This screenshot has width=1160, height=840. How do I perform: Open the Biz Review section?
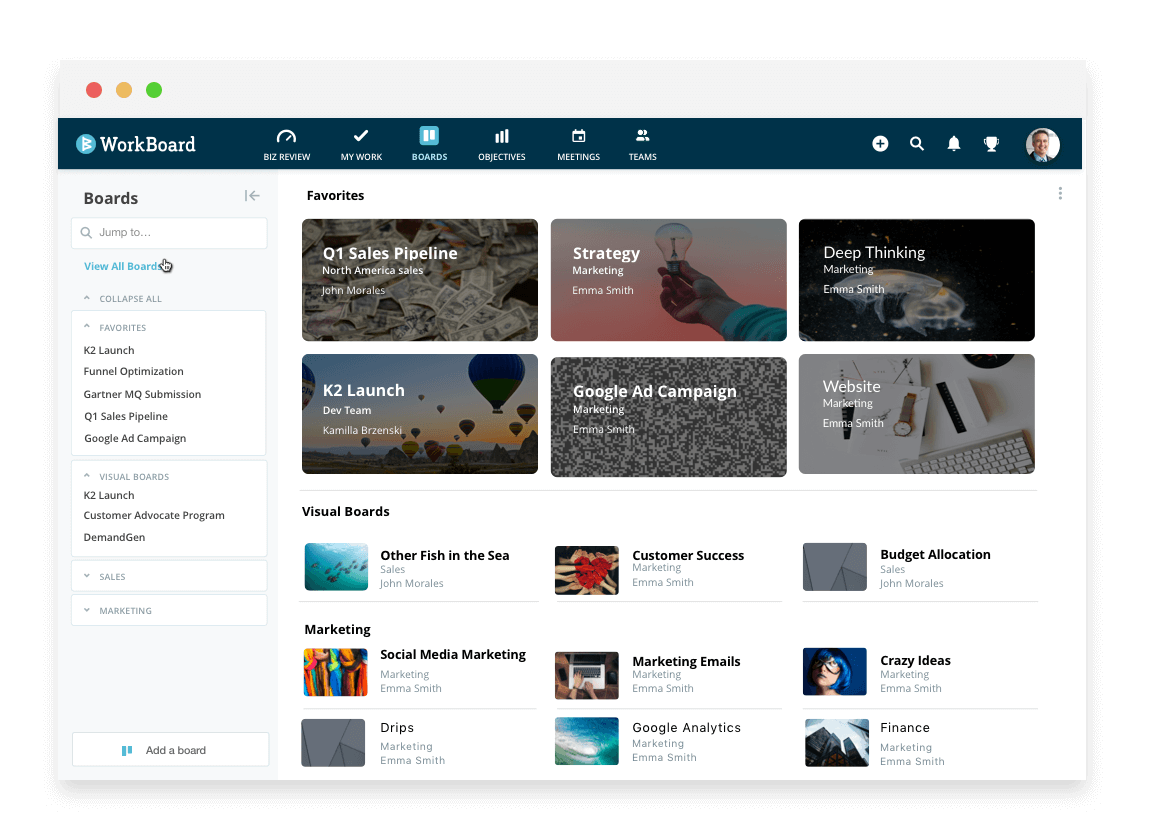tap(286, 143)
